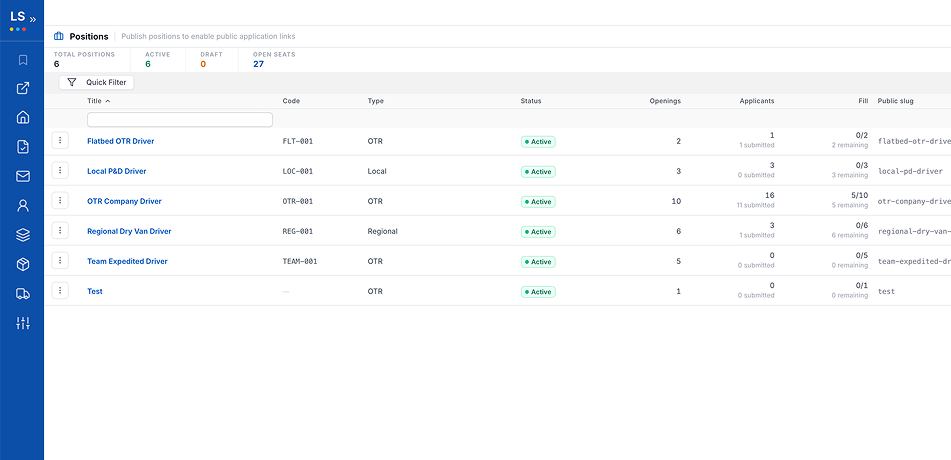This screenshot has width=951, height=460.
Task: Open the bookmark sidebar icon
Action: [22, 60]
